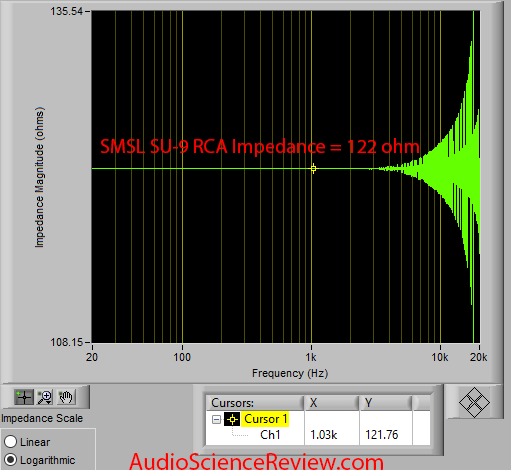Click the cursor mover diamond pad
This screenshot has height=470, width=511.
pyautogui.click(x=474, y=402)
